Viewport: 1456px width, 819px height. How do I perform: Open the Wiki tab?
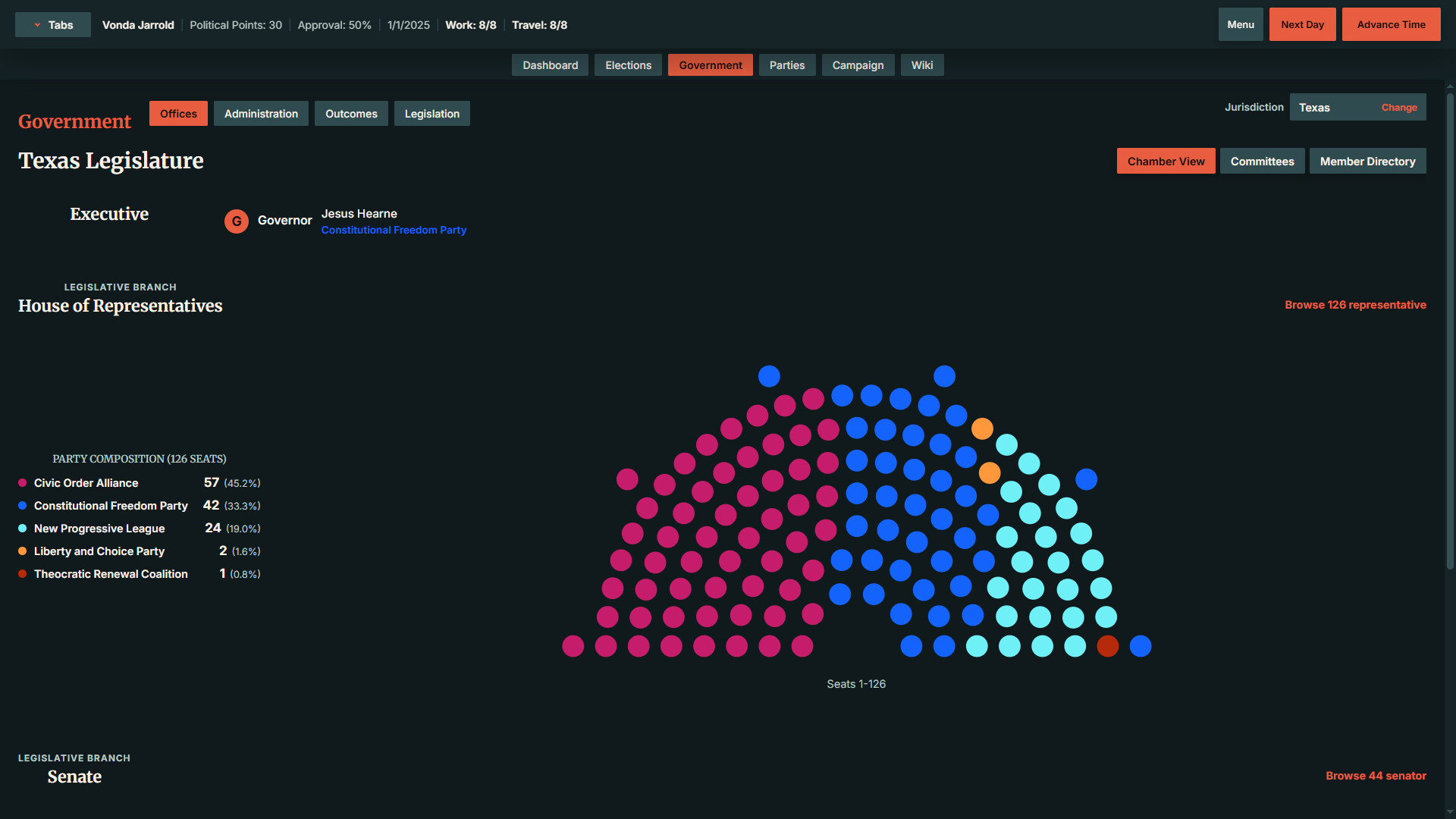[x=922, y=65]
